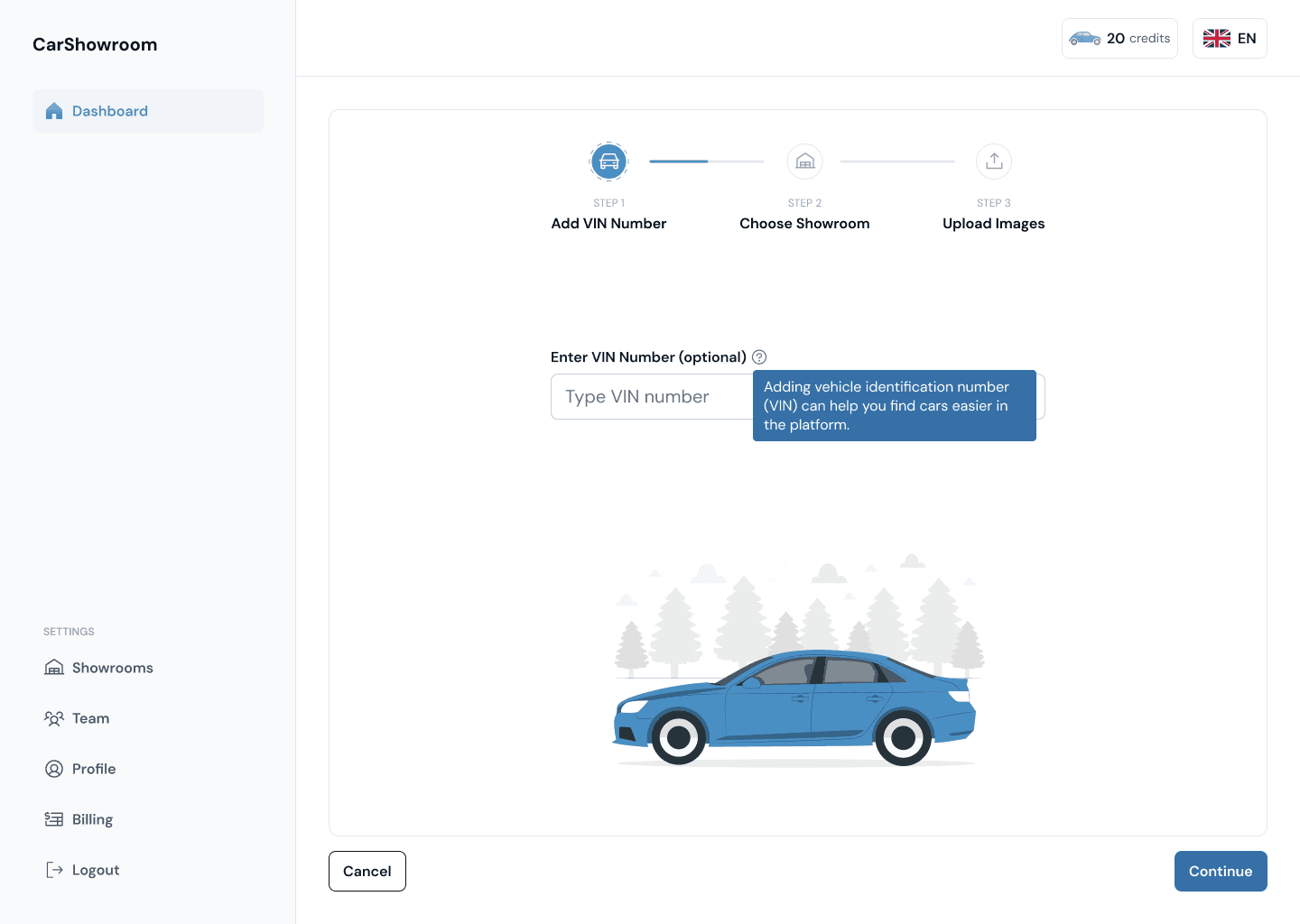Click the progress bar between steps 1 and 2
Screen dimensions: 1300x924
point(707,162)
